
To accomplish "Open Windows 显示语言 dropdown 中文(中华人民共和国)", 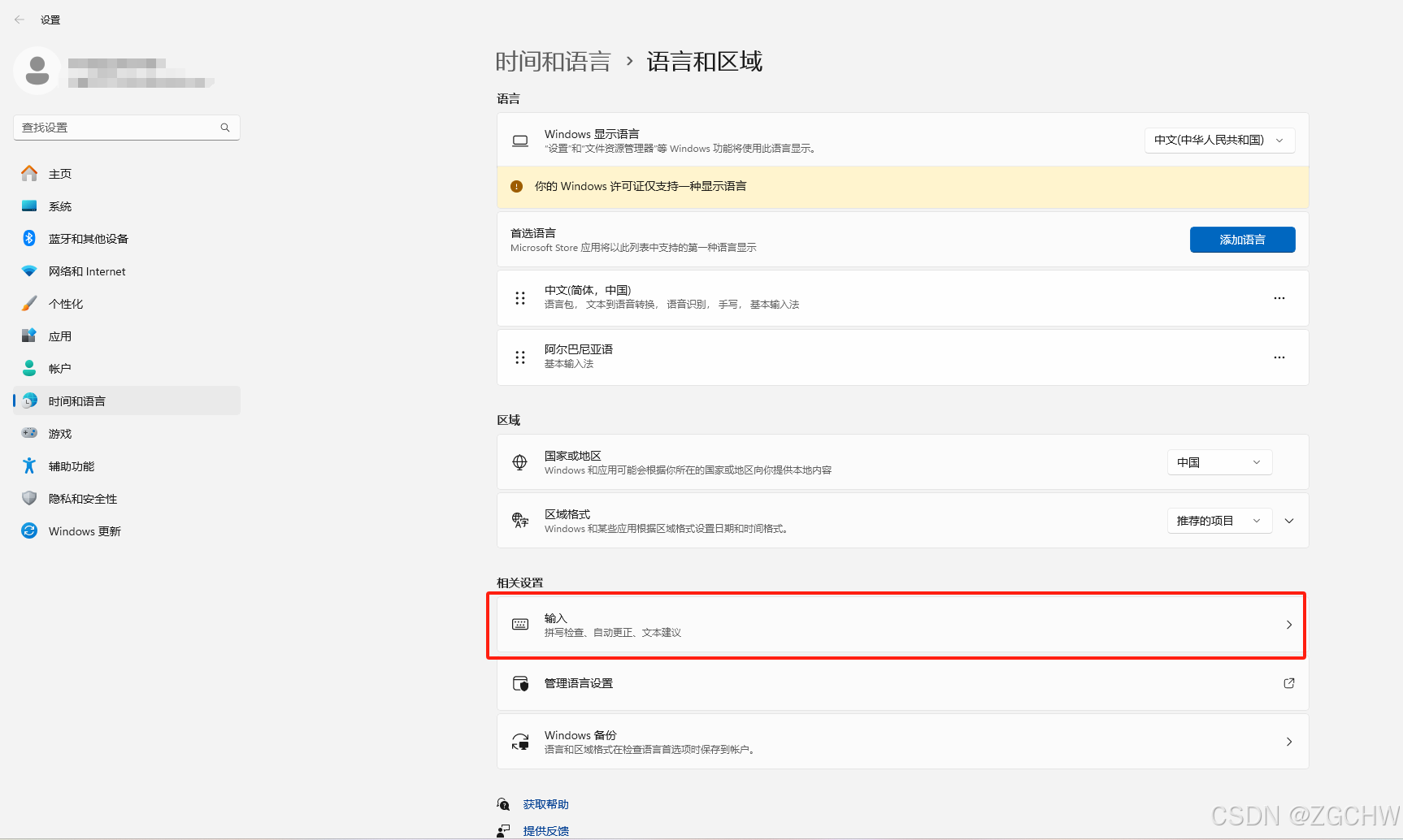I will 1219,140.
